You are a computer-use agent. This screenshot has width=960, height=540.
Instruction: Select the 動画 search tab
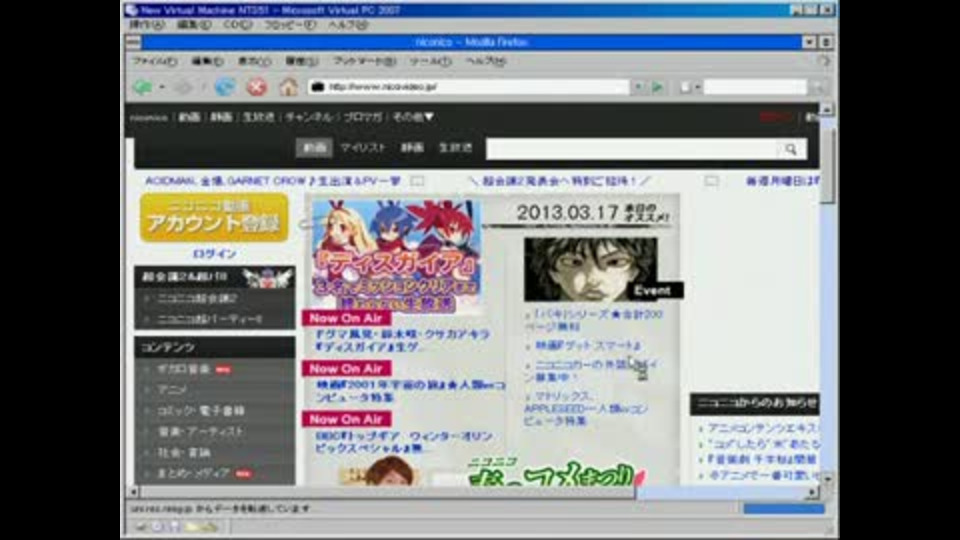point(314,148)
